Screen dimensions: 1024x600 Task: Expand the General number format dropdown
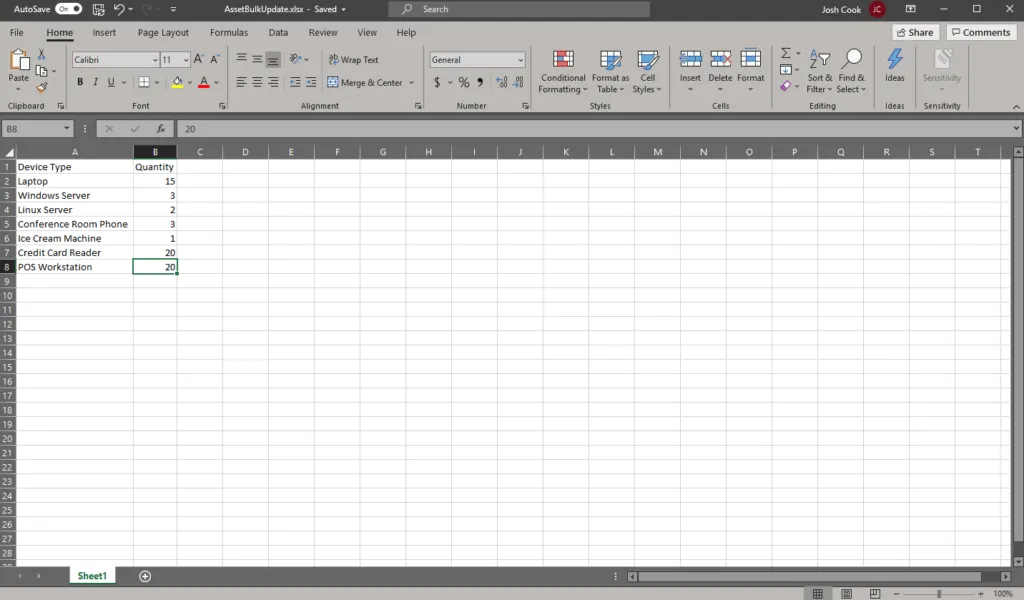pos(520,60)
